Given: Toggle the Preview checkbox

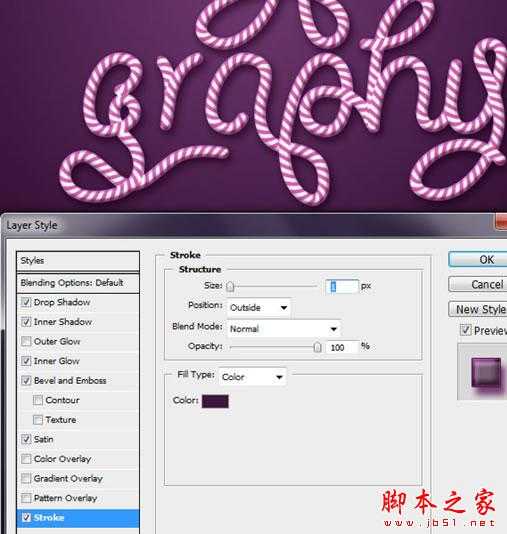Looking at the screenshot, I should (465, 330).
